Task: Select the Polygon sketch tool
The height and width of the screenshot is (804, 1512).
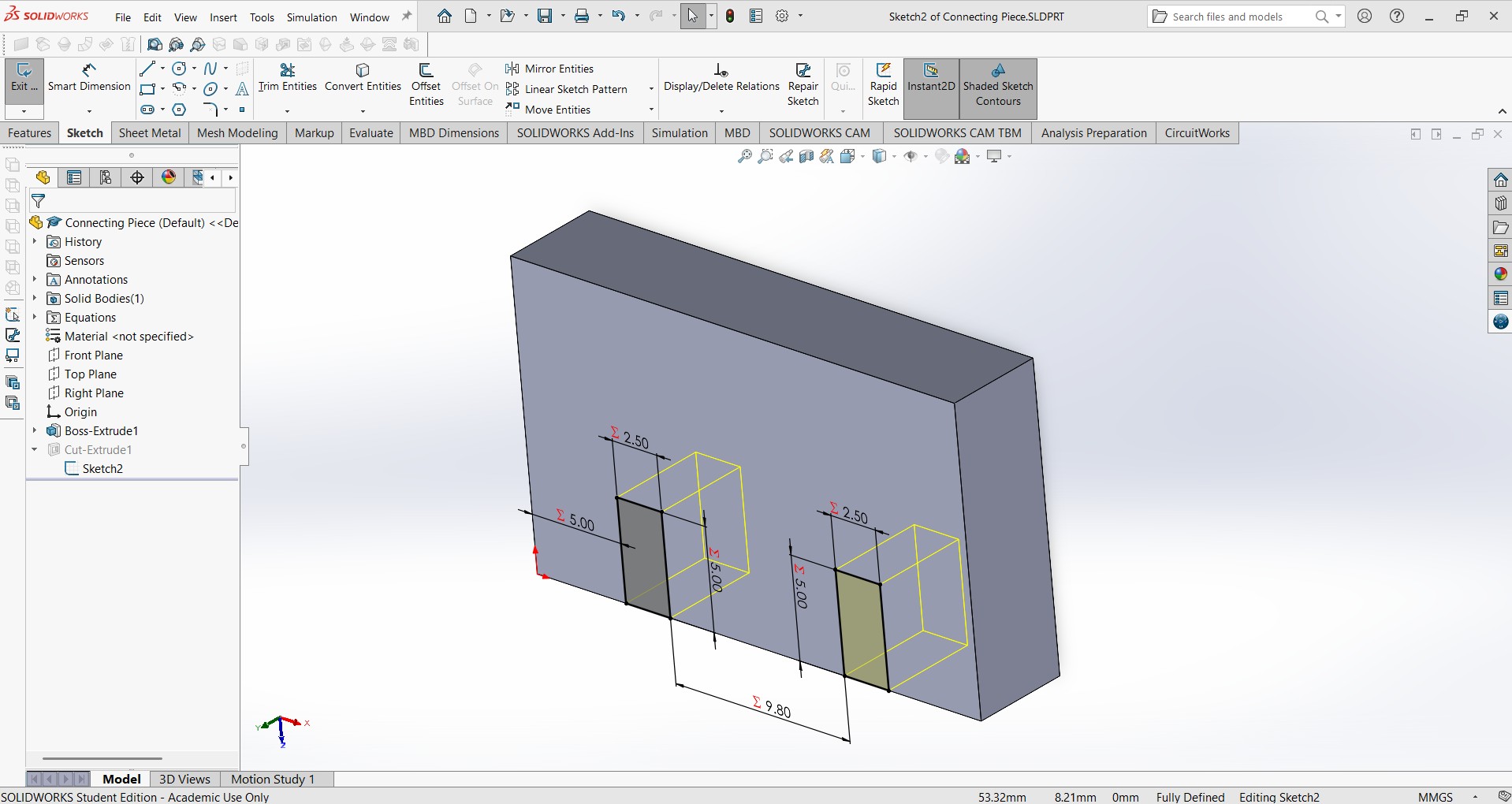Action: click(179, 110)
